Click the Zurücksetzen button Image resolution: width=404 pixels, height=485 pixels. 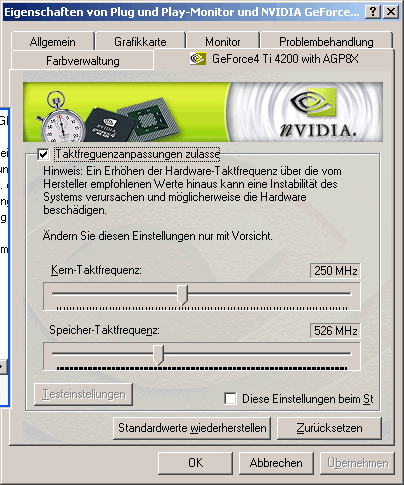[329, 428]
